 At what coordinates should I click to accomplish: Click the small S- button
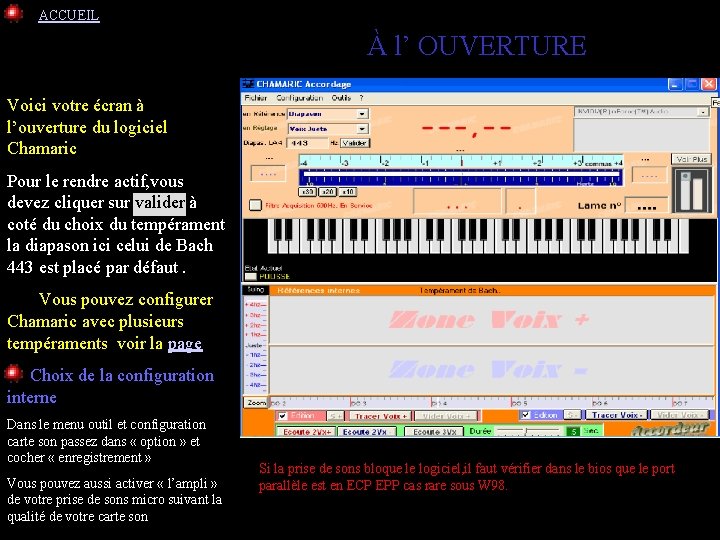(572, 415)
